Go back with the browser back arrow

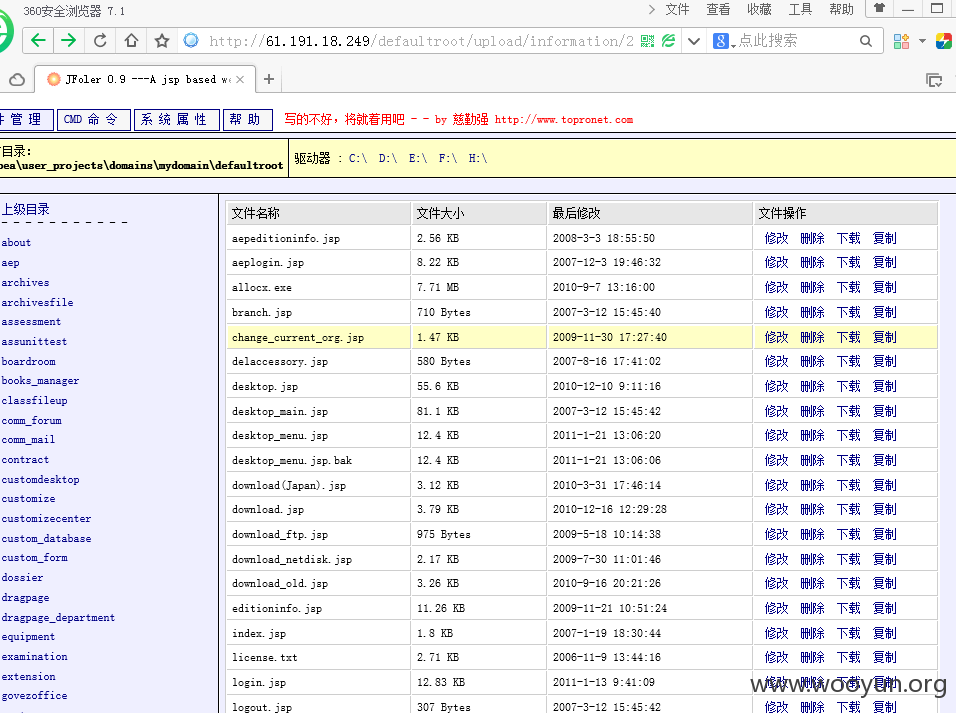pyautogui.click(x=38, y=41)
